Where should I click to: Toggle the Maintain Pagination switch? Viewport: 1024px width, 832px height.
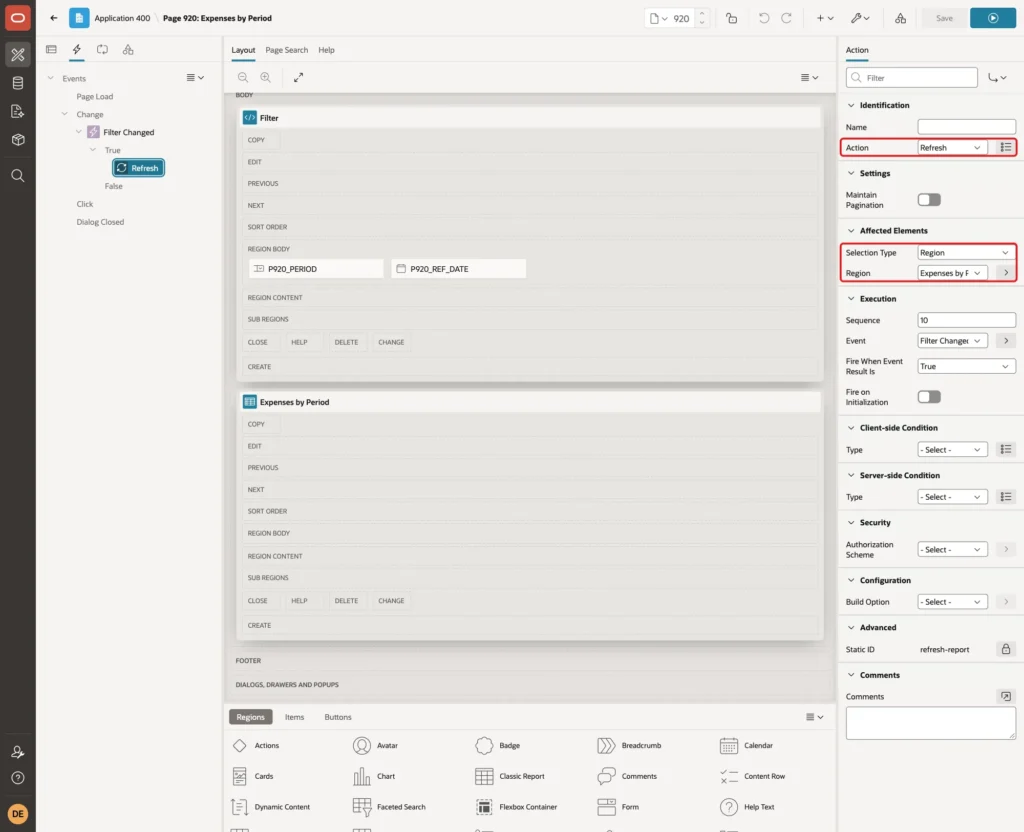point(929,199)
